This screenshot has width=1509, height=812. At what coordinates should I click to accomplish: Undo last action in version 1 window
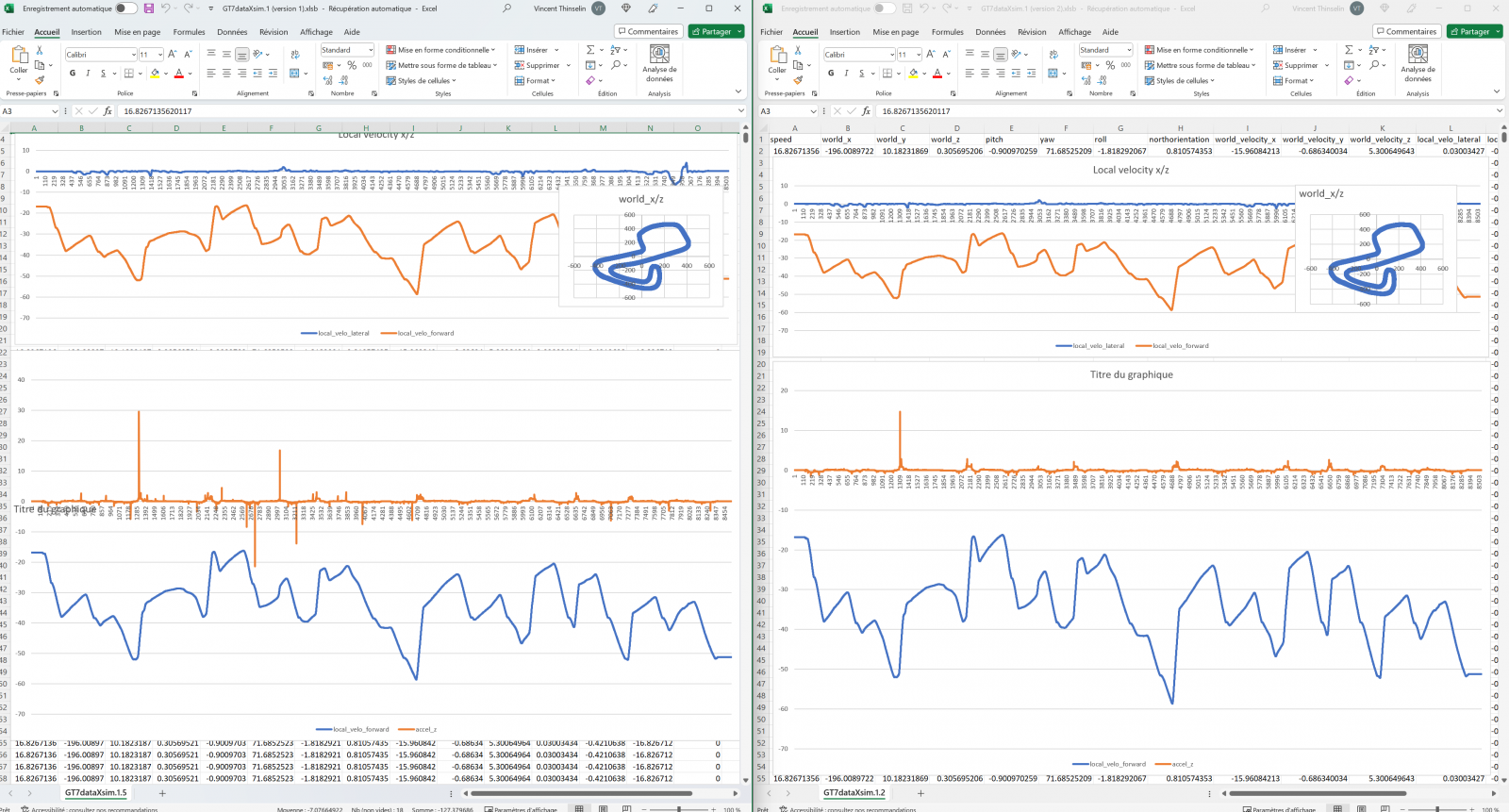166,8
